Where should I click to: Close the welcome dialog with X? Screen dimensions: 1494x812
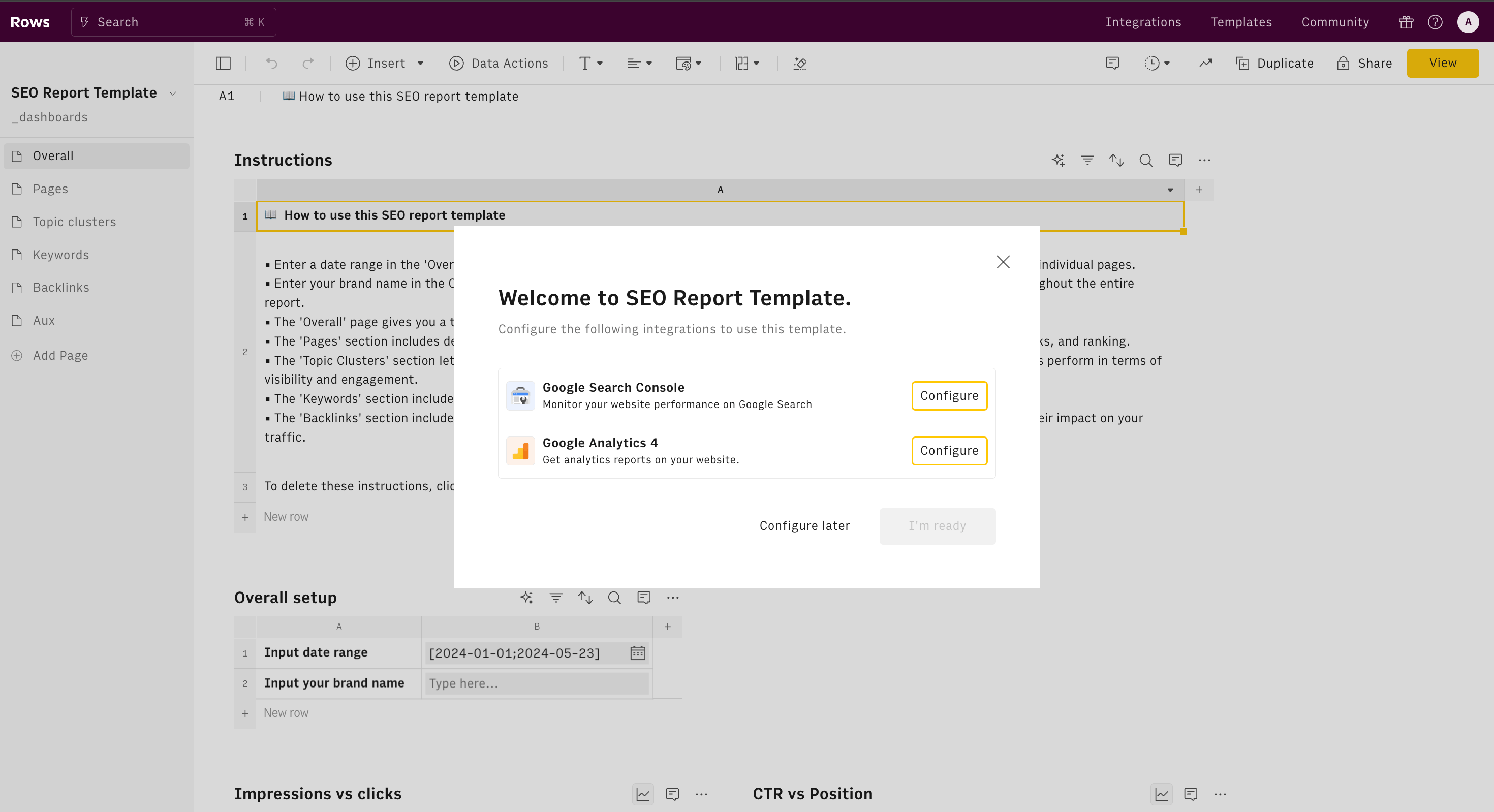coord(1003,262)
